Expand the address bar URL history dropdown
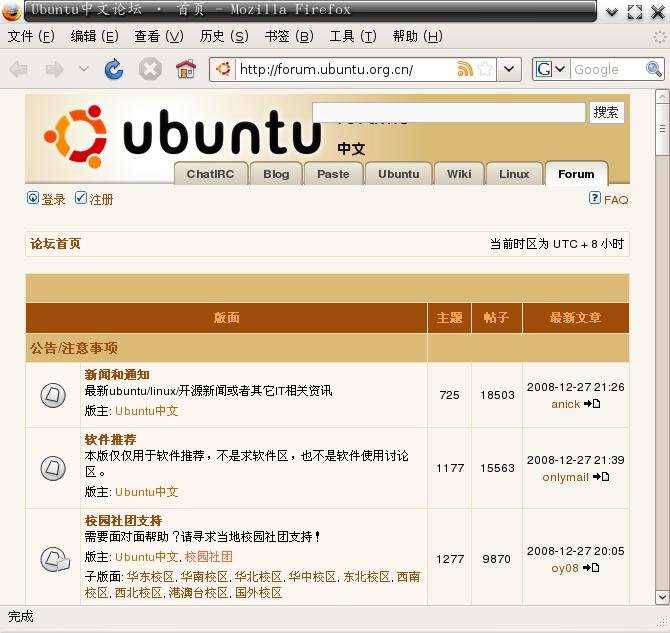670x633 pixels. coord(508,69)
